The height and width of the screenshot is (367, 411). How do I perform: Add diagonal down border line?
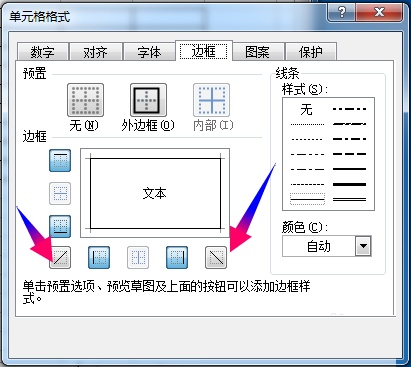coord(216,257)
